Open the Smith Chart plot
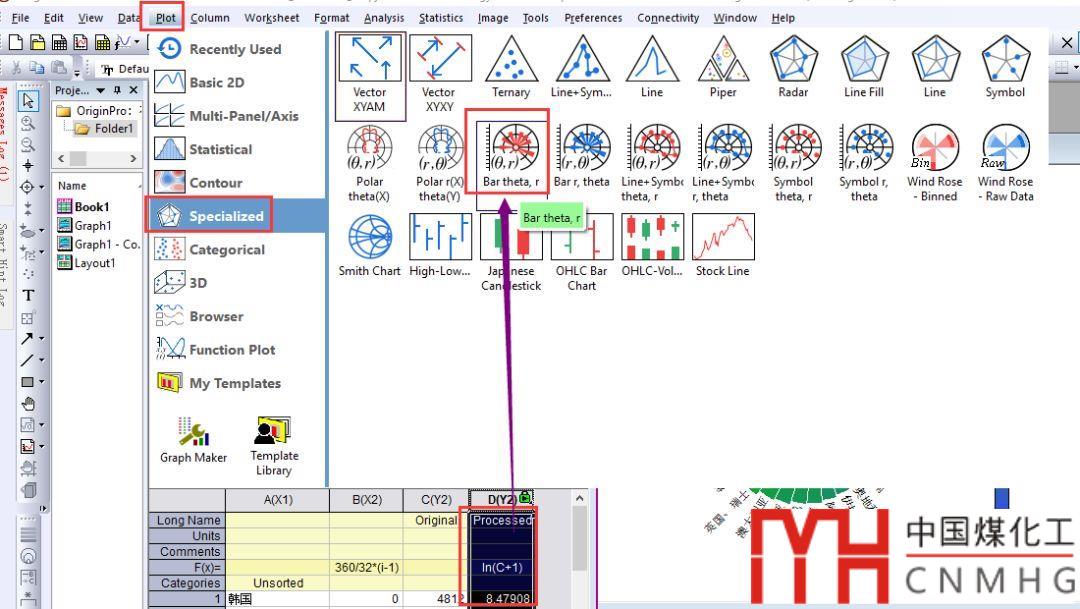Viewport: 1080px width, 609px height. click(x=369, y=245)
